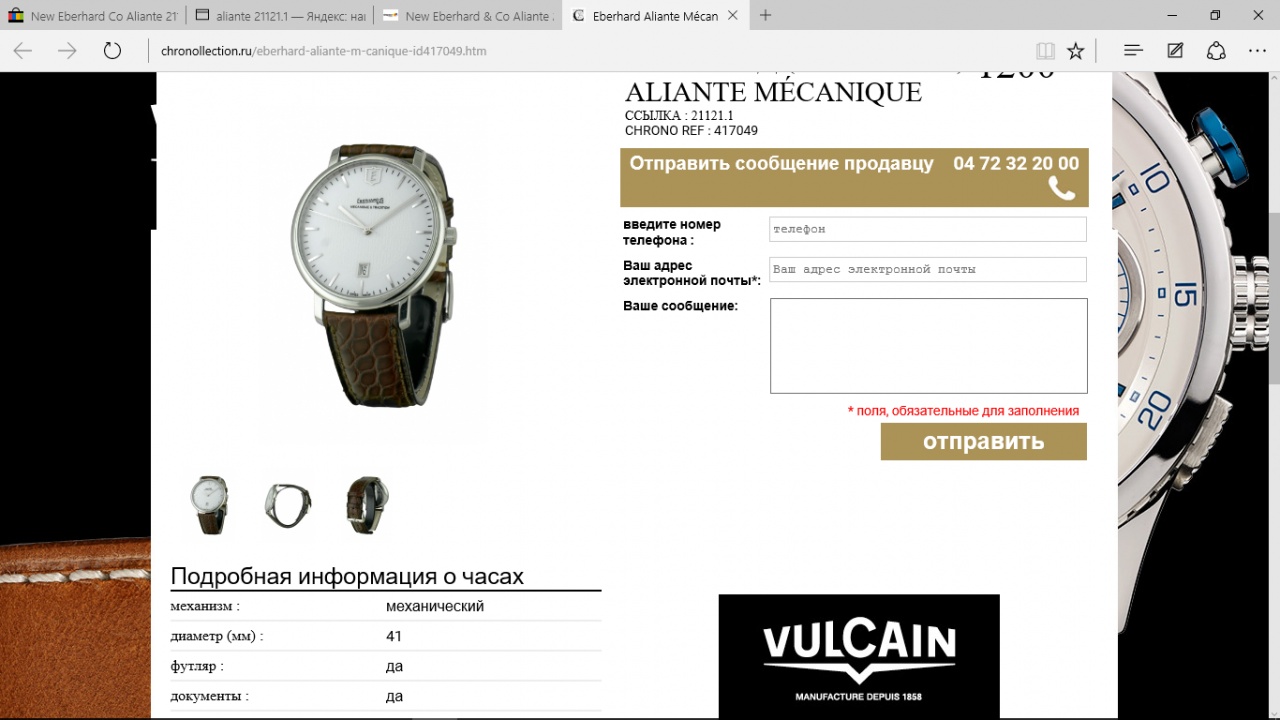Open the web note pencil icon
This screenshot has width=1280, height=720.
(1175, 51)
